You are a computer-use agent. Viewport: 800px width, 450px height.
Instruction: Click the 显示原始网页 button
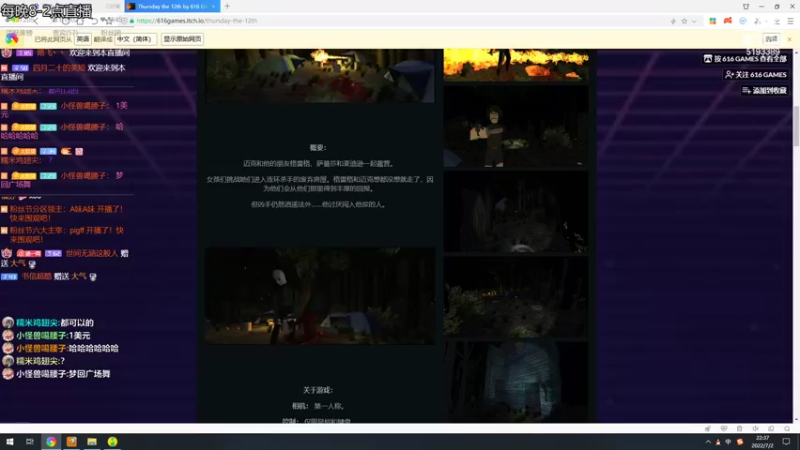182,39
